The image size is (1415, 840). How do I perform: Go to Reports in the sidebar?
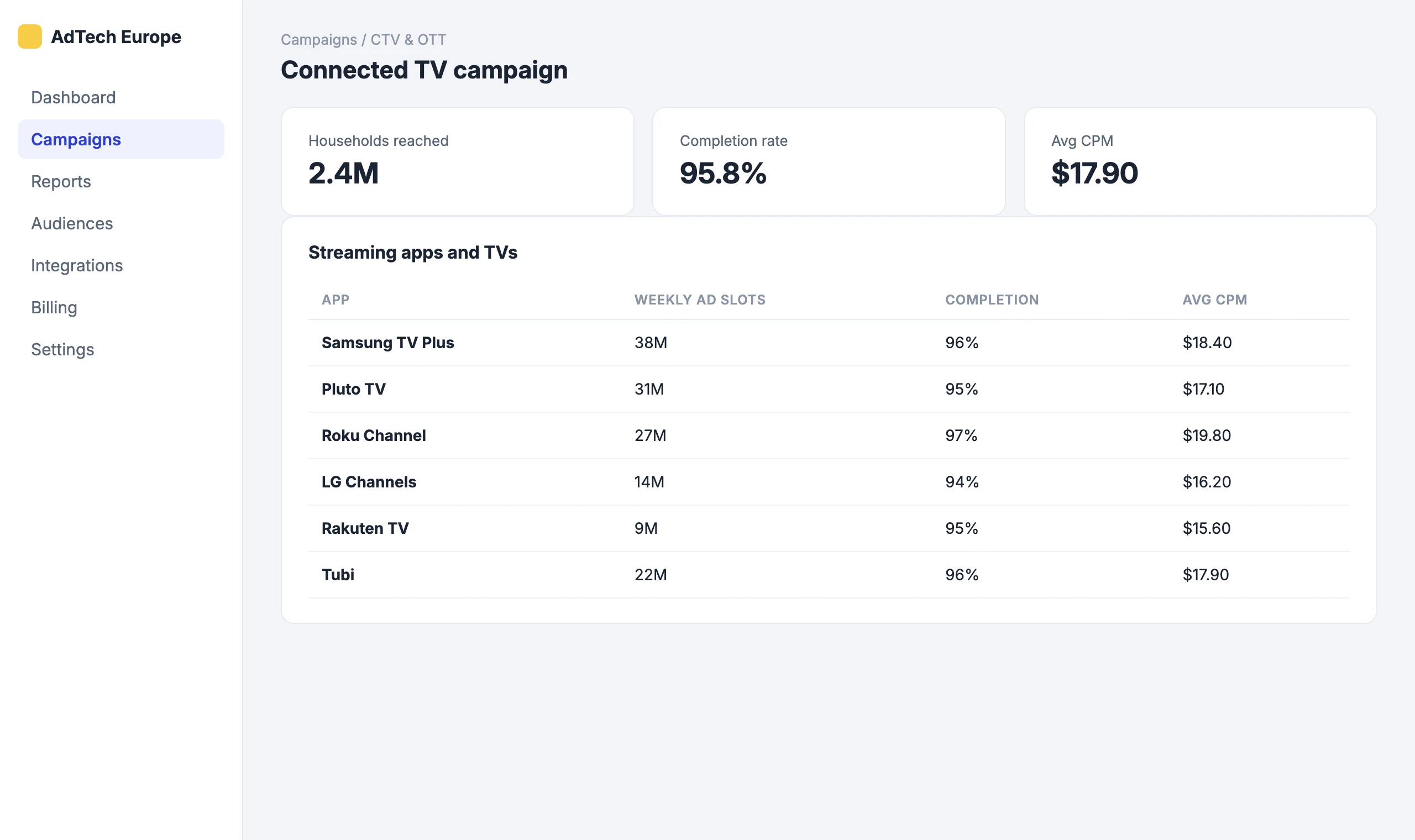[x=120, y=181]
